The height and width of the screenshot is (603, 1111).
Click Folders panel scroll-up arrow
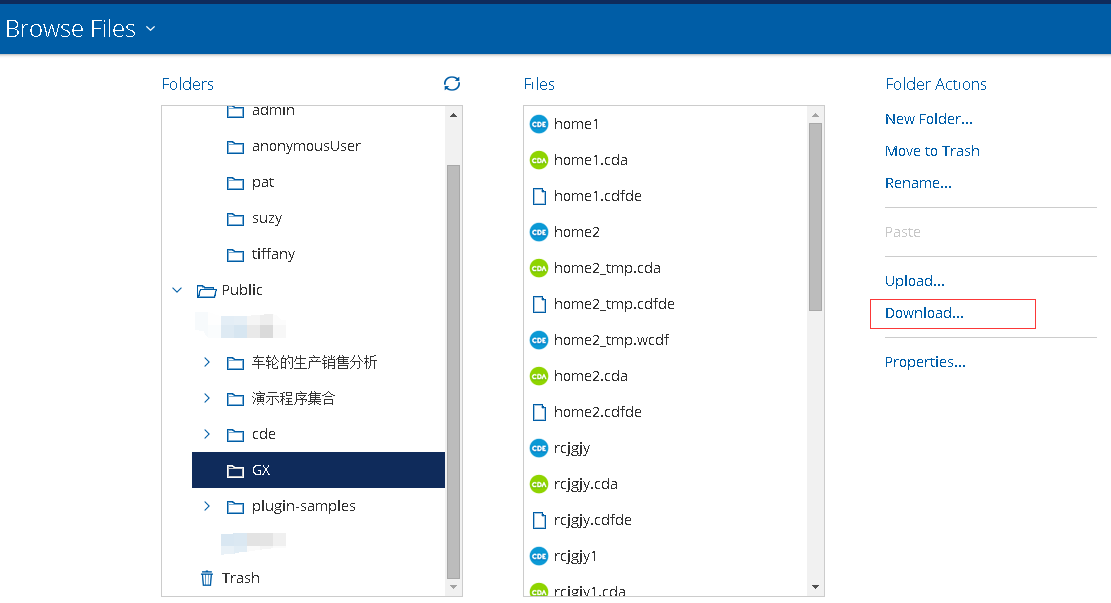click(x=453, y=115)
